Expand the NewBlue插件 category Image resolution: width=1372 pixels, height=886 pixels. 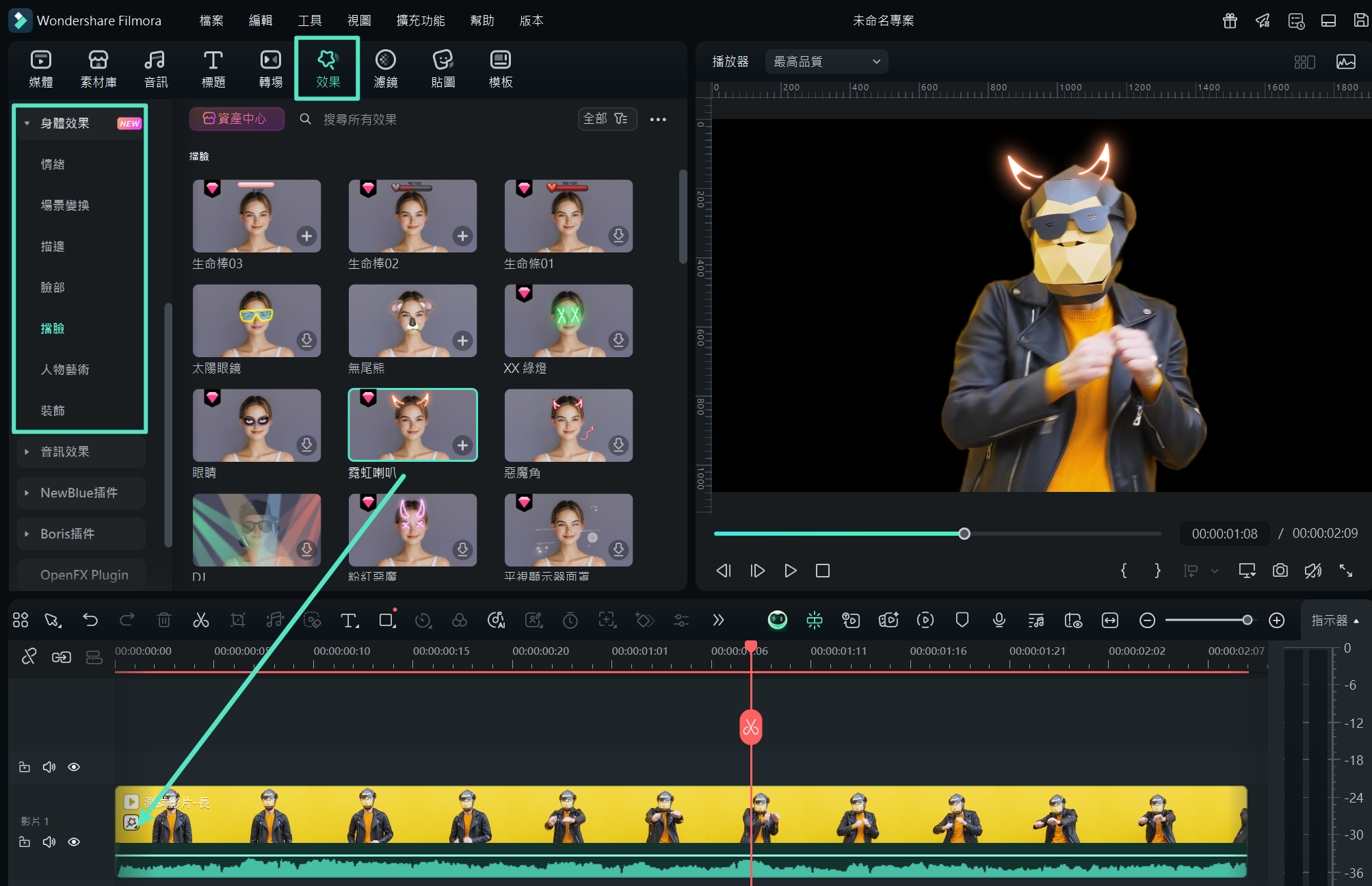point(79,493)
